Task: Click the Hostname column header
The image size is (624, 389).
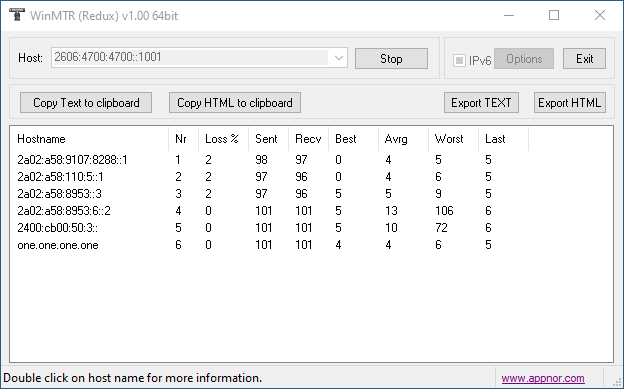Action: (x=89, y=139)
